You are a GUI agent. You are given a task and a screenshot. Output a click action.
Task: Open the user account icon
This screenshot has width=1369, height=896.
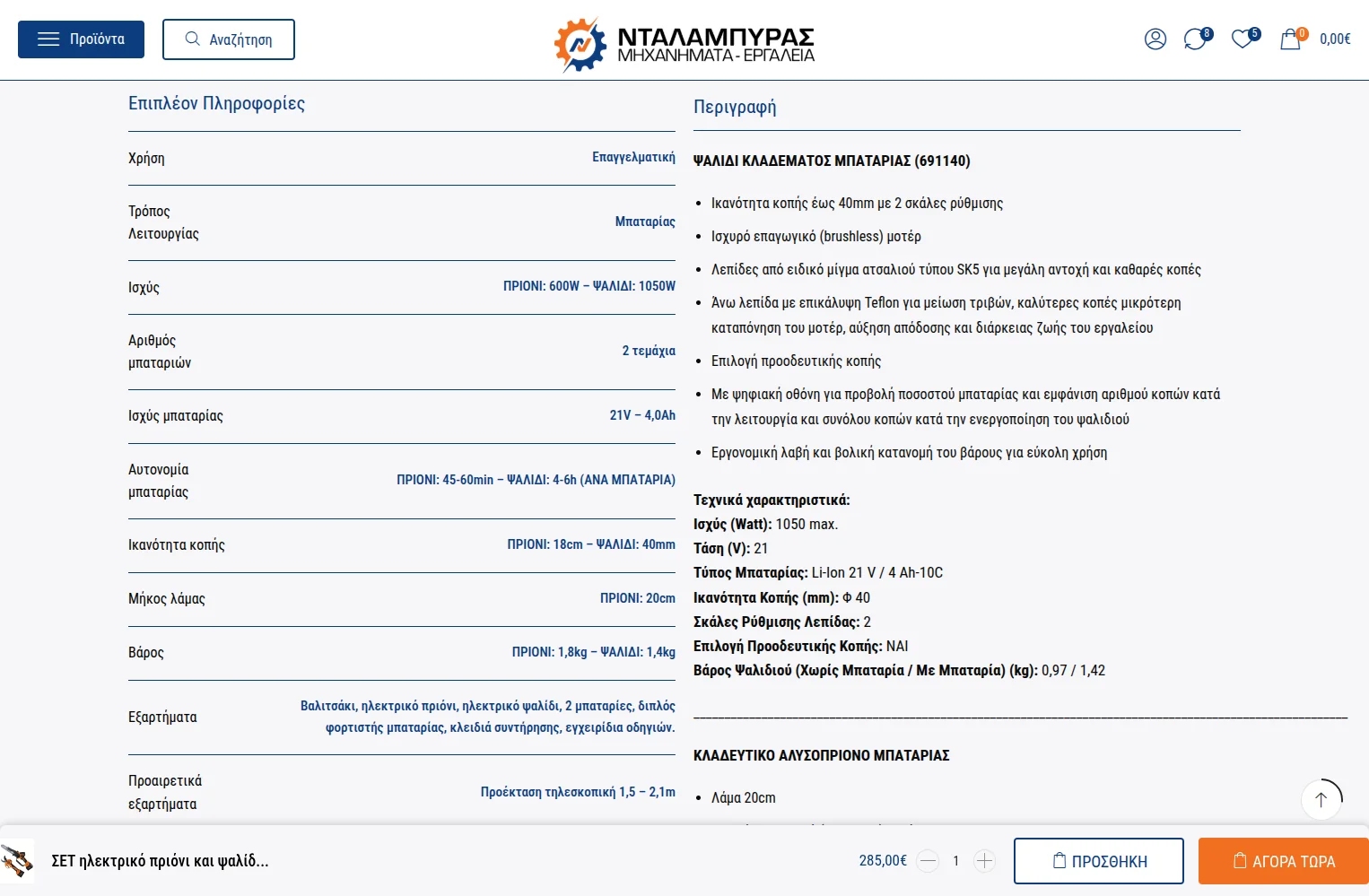[1155, 39]
